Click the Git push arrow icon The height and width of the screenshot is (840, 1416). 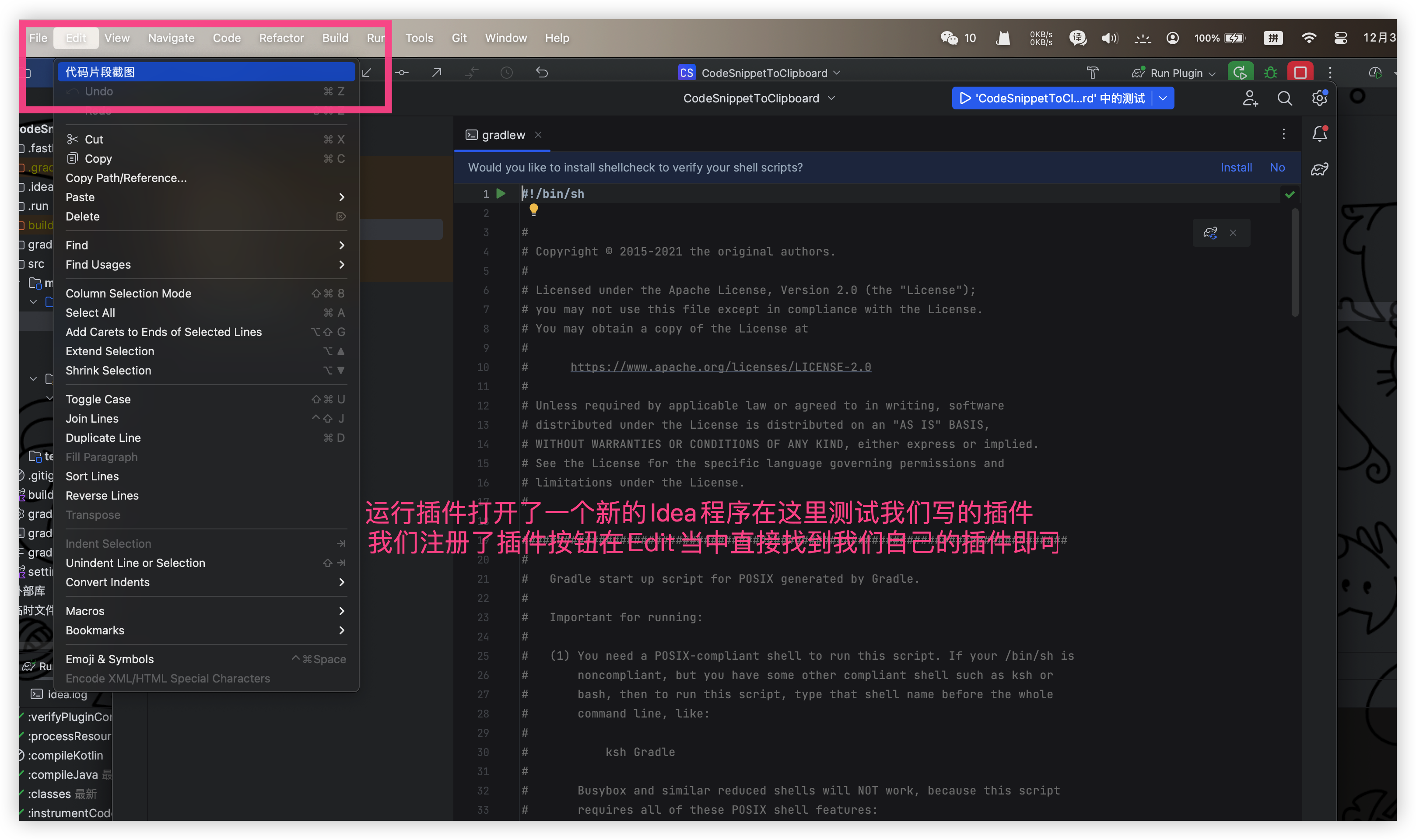[437, 72]
